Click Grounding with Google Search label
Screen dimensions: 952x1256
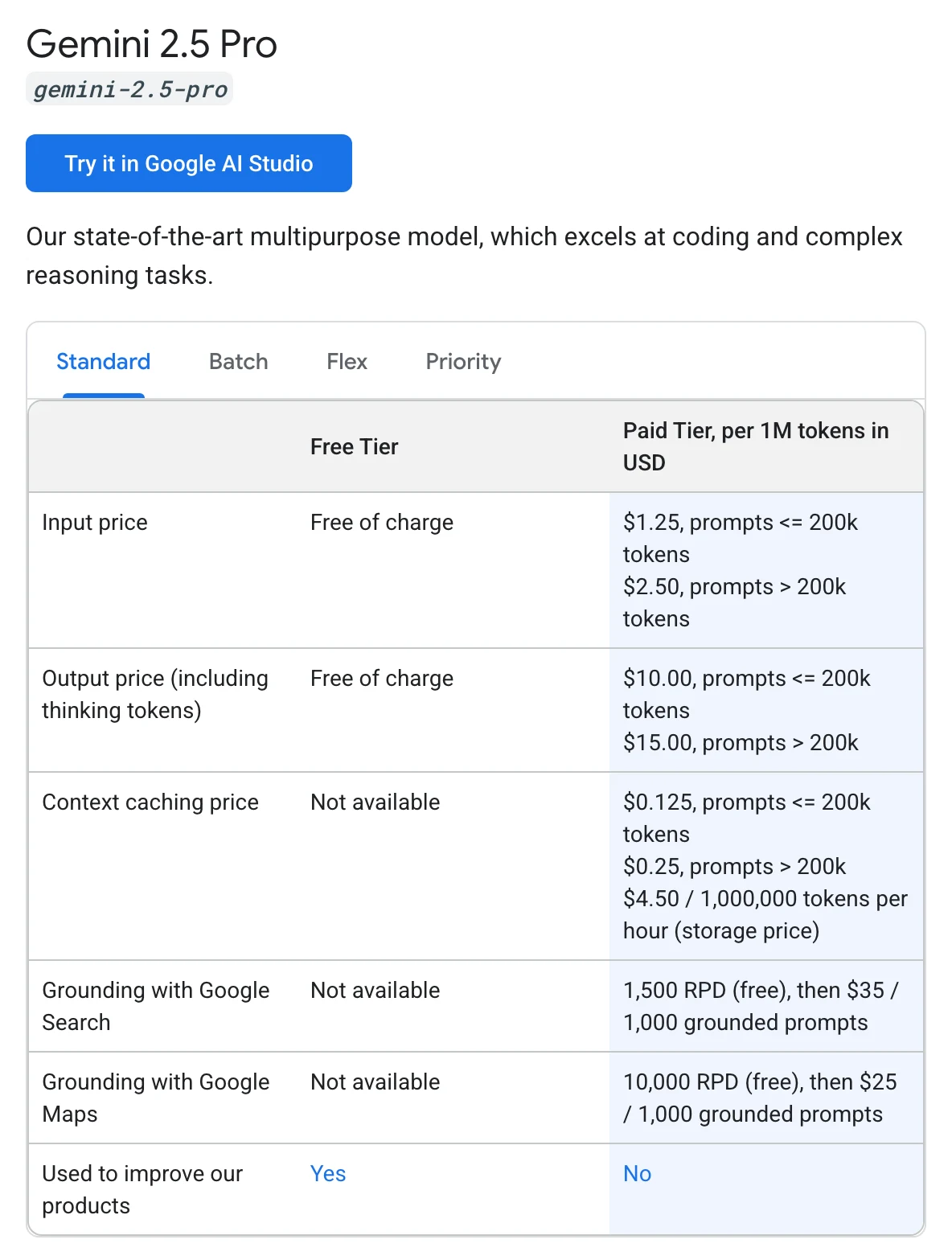(x=156, y=1007)
